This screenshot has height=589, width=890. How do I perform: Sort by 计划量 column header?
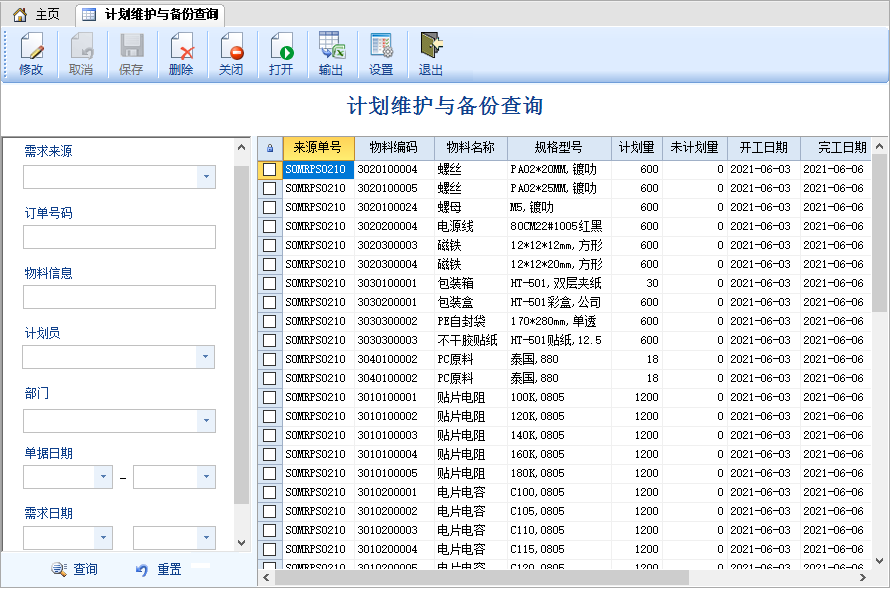[x=636, y=148]
